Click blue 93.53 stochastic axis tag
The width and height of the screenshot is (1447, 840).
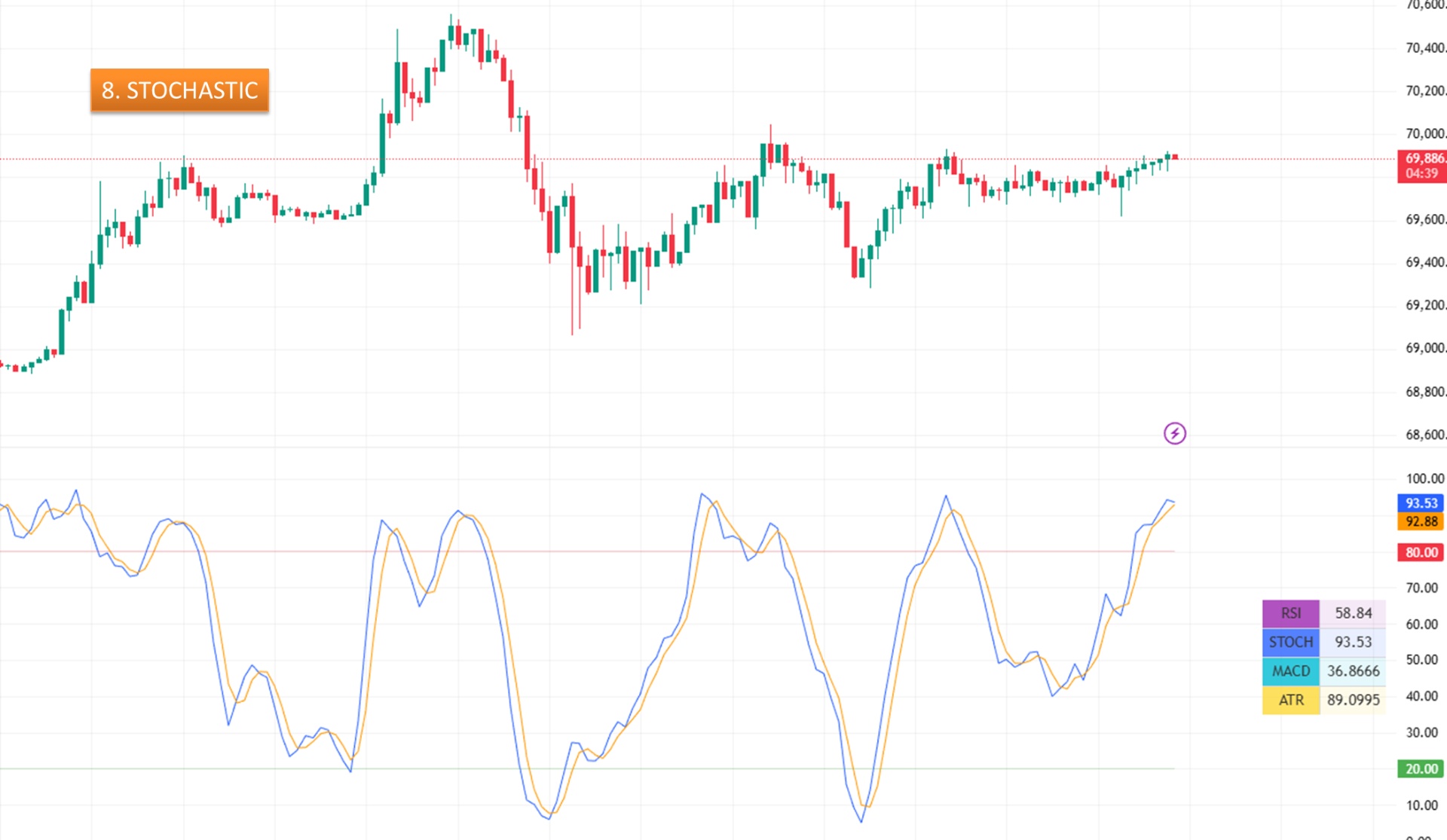click(x=1421, y=503)
